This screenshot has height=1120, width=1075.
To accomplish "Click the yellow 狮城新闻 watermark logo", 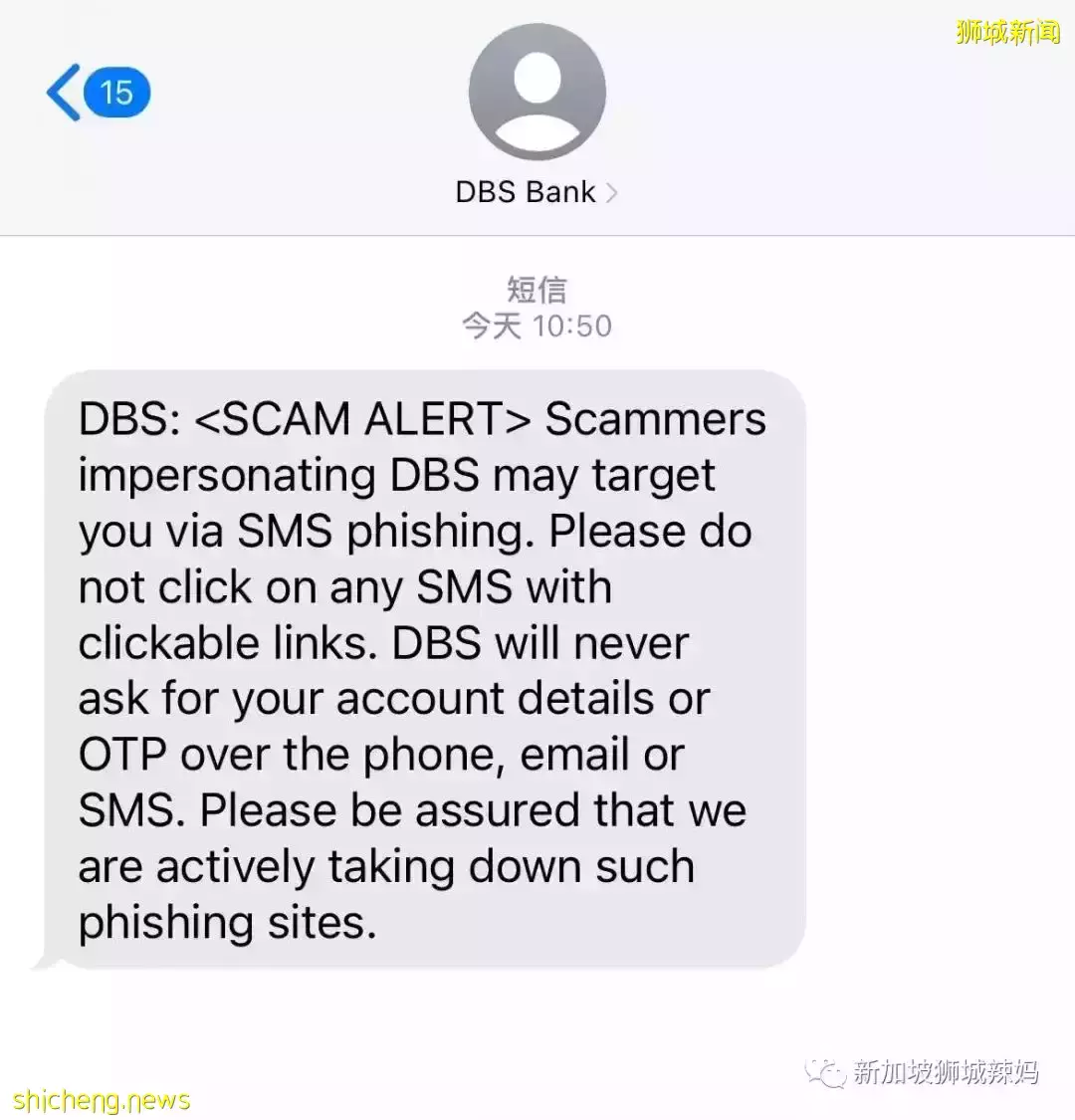I will 1008,32.
